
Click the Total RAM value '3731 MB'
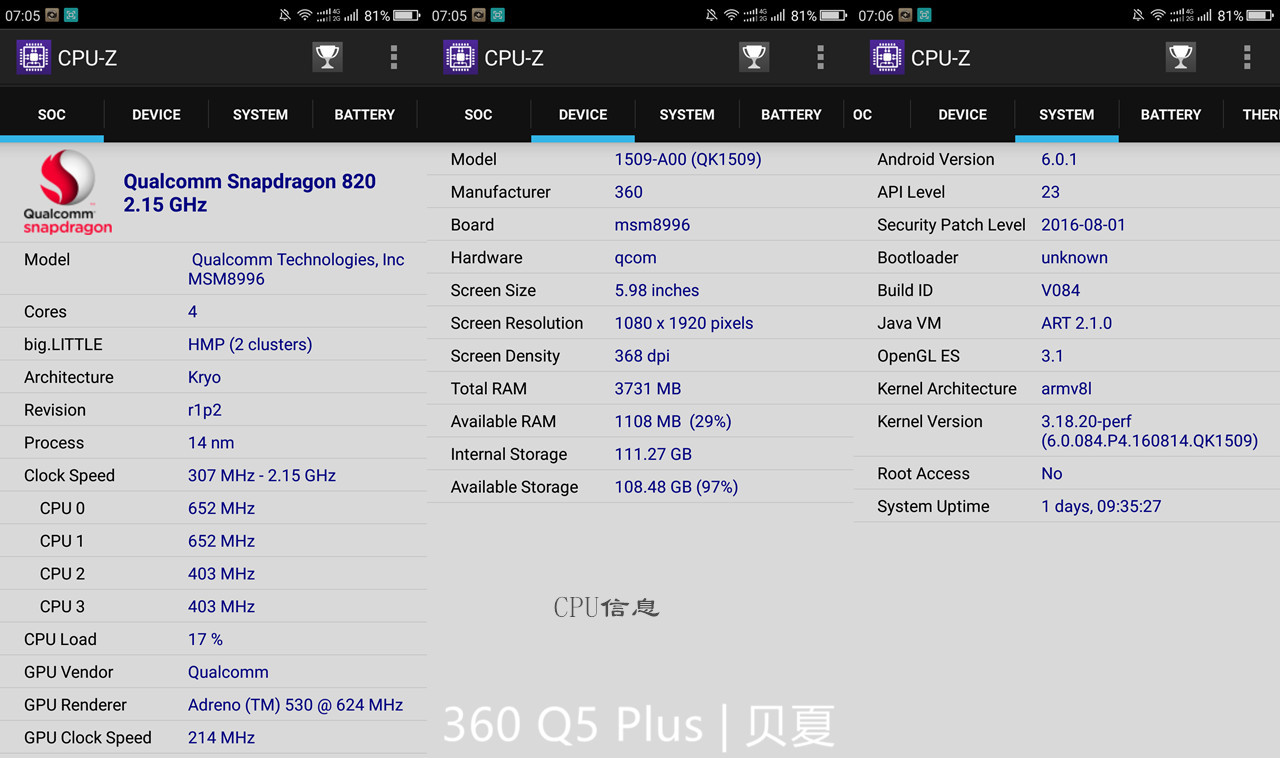[x=648, y=389]
